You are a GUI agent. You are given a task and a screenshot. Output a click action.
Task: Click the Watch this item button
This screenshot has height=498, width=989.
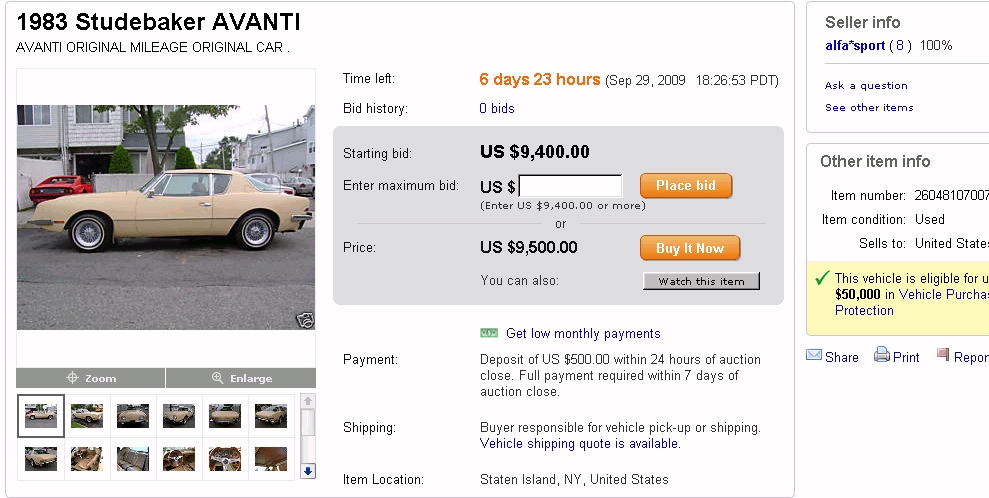[701, 281]
